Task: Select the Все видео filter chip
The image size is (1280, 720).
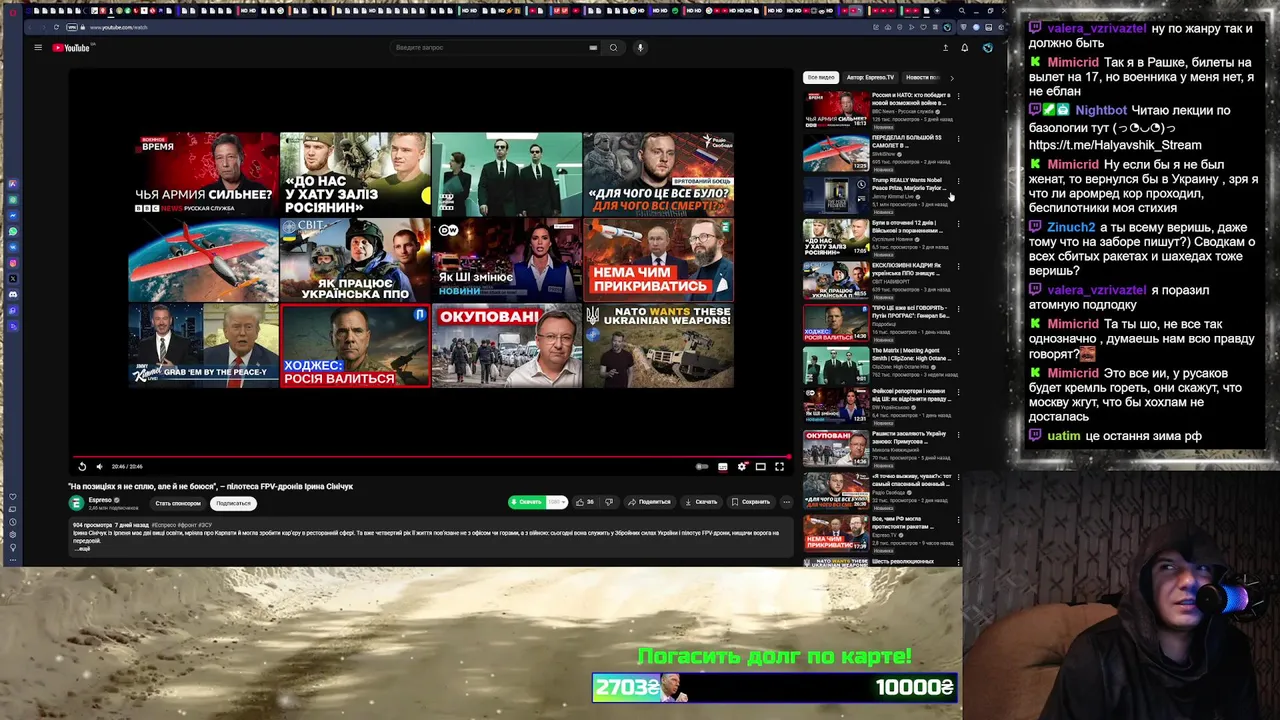Action: click(821, 77)
